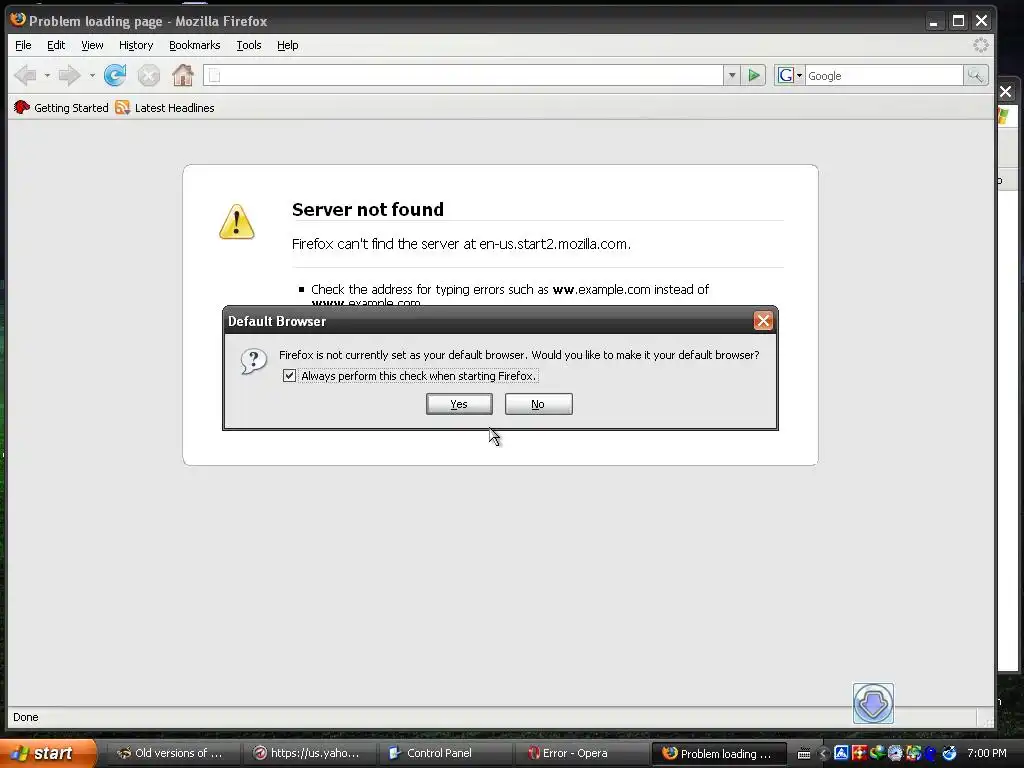
Task: Open the View menu
Action: [x=92, y=45]
